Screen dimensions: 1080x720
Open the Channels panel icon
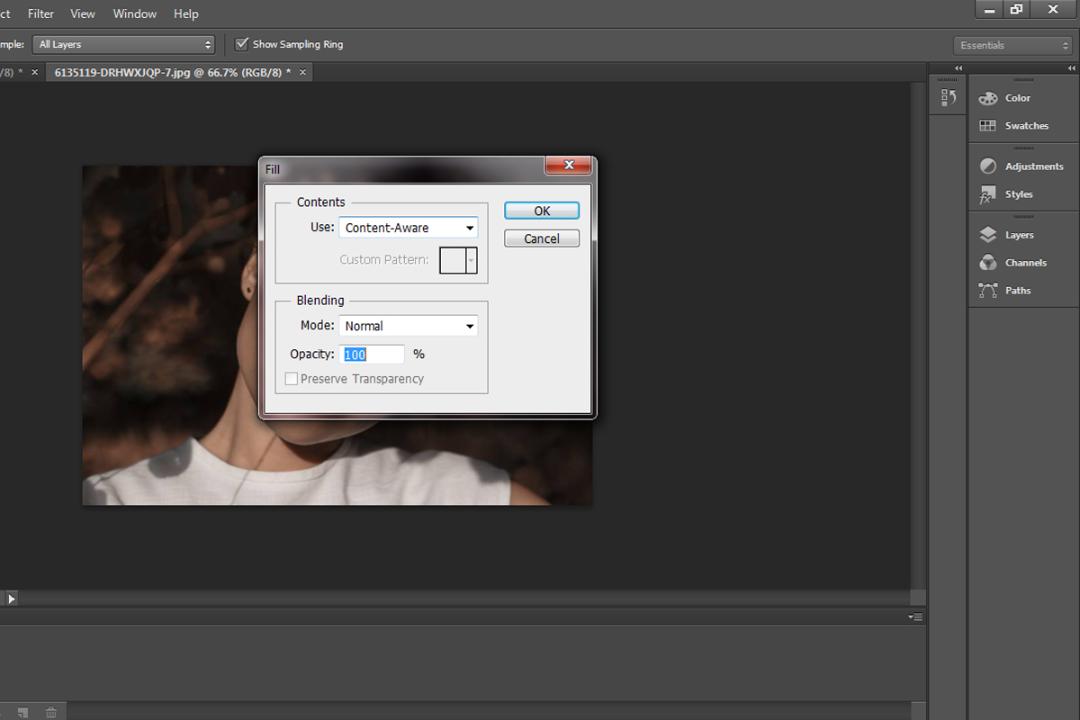pos(988,263)
